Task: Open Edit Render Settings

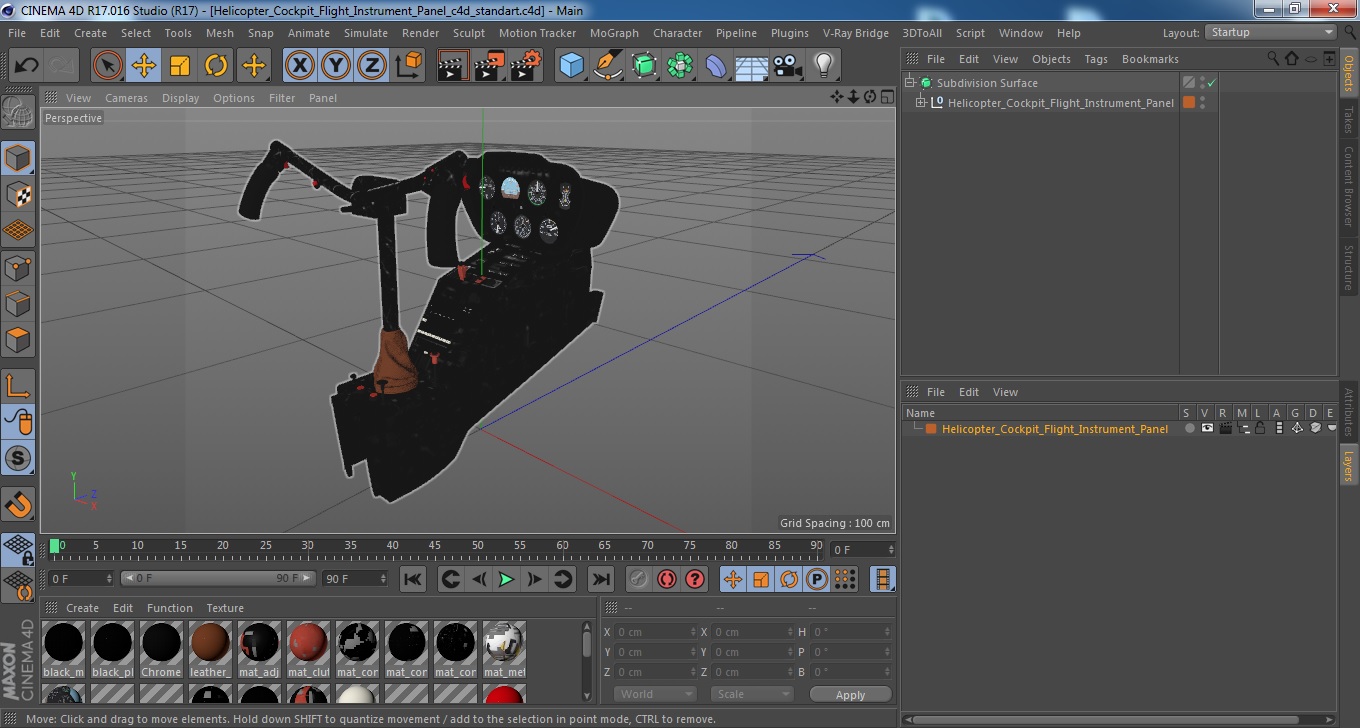Action: 526,66
